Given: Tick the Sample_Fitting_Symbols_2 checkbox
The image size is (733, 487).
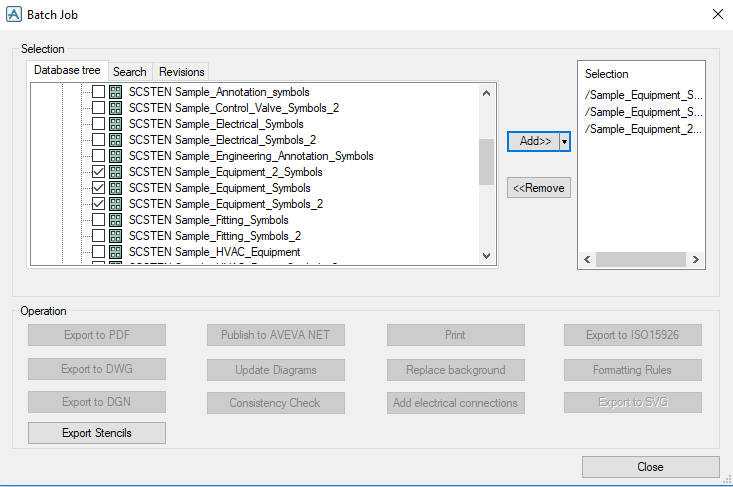Looking at the screenshot, I should [x=98, y=236].
